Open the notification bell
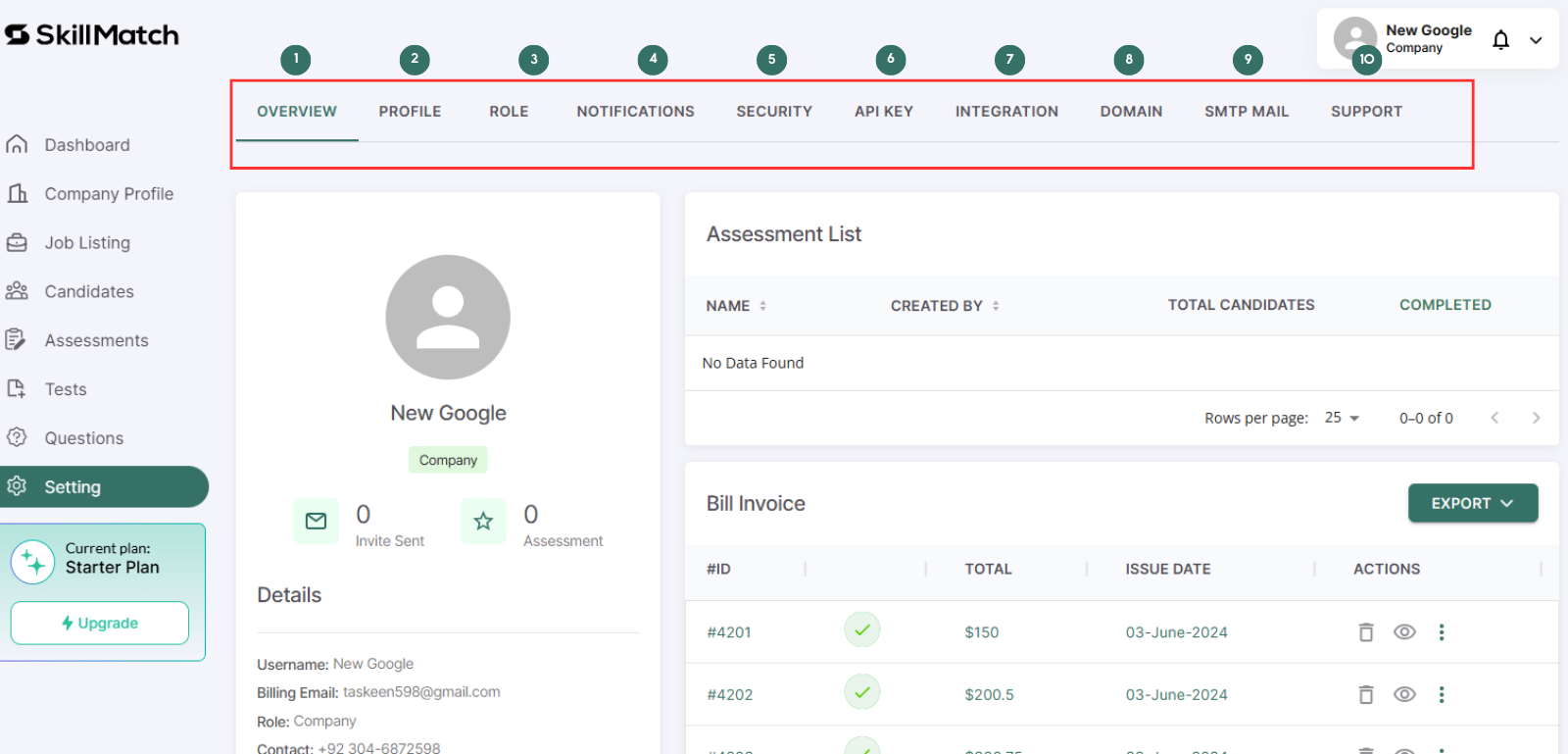 click(1500, 40)
